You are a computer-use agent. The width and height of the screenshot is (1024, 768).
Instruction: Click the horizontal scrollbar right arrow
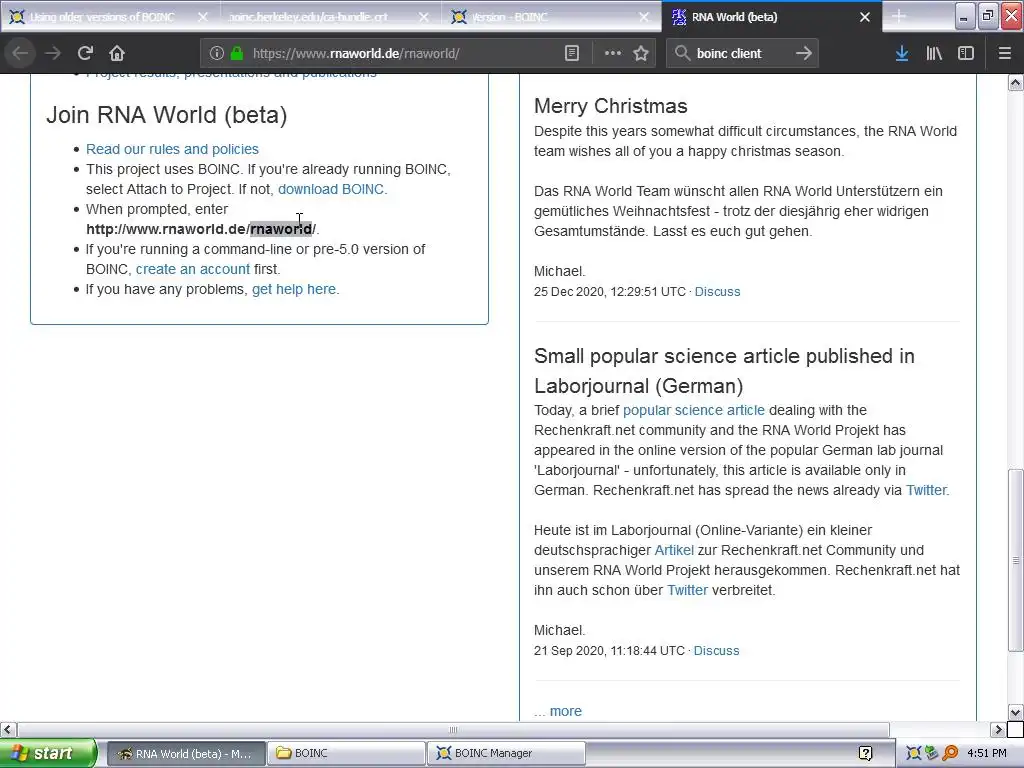(x=998, y=729)
